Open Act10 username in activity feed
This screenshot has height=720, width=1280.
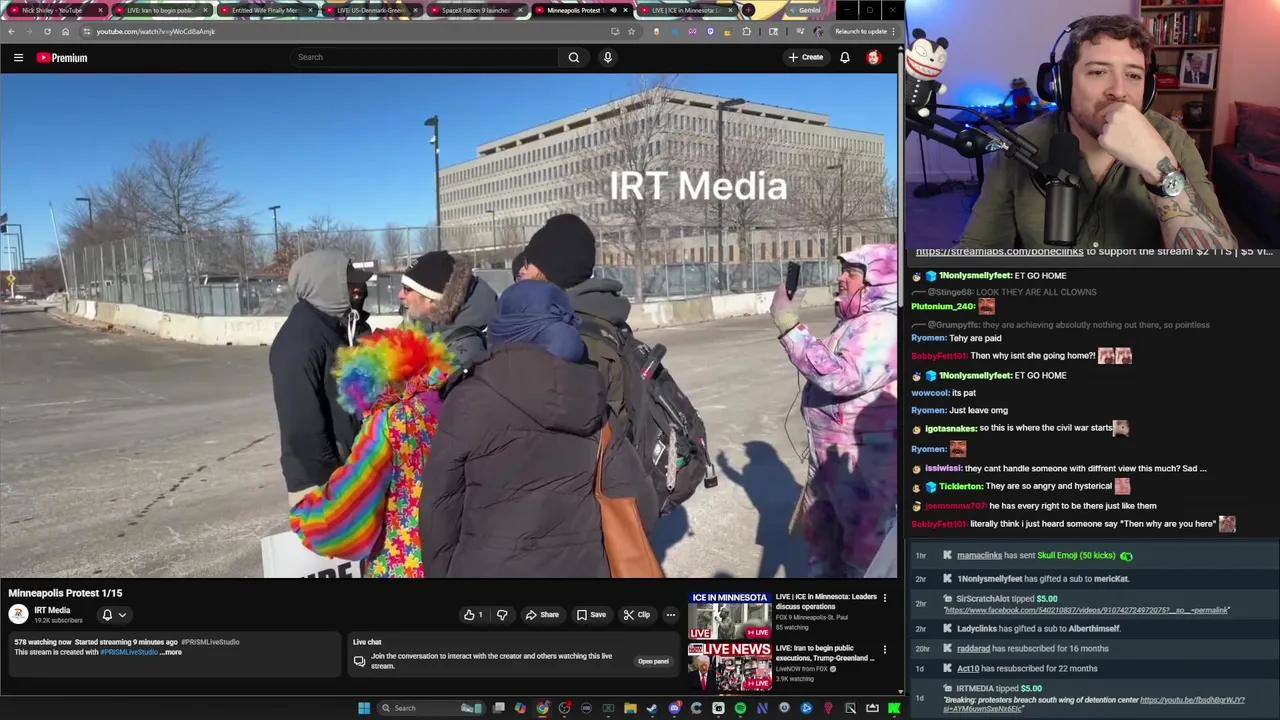(968, 668)
